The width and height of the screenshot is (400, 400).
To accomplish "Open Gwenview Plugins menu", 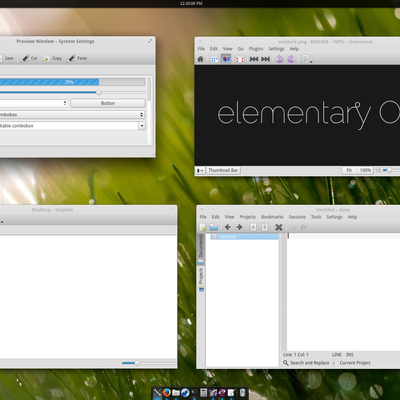I will 256,49.
